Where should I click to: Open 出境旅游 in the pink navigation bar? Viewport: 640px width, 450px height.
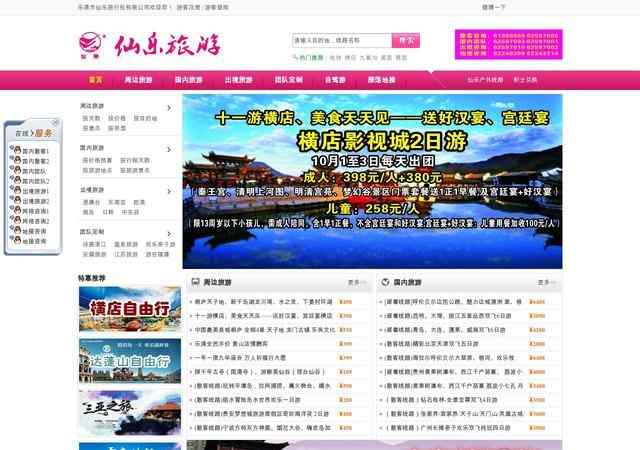click(239, 80)
